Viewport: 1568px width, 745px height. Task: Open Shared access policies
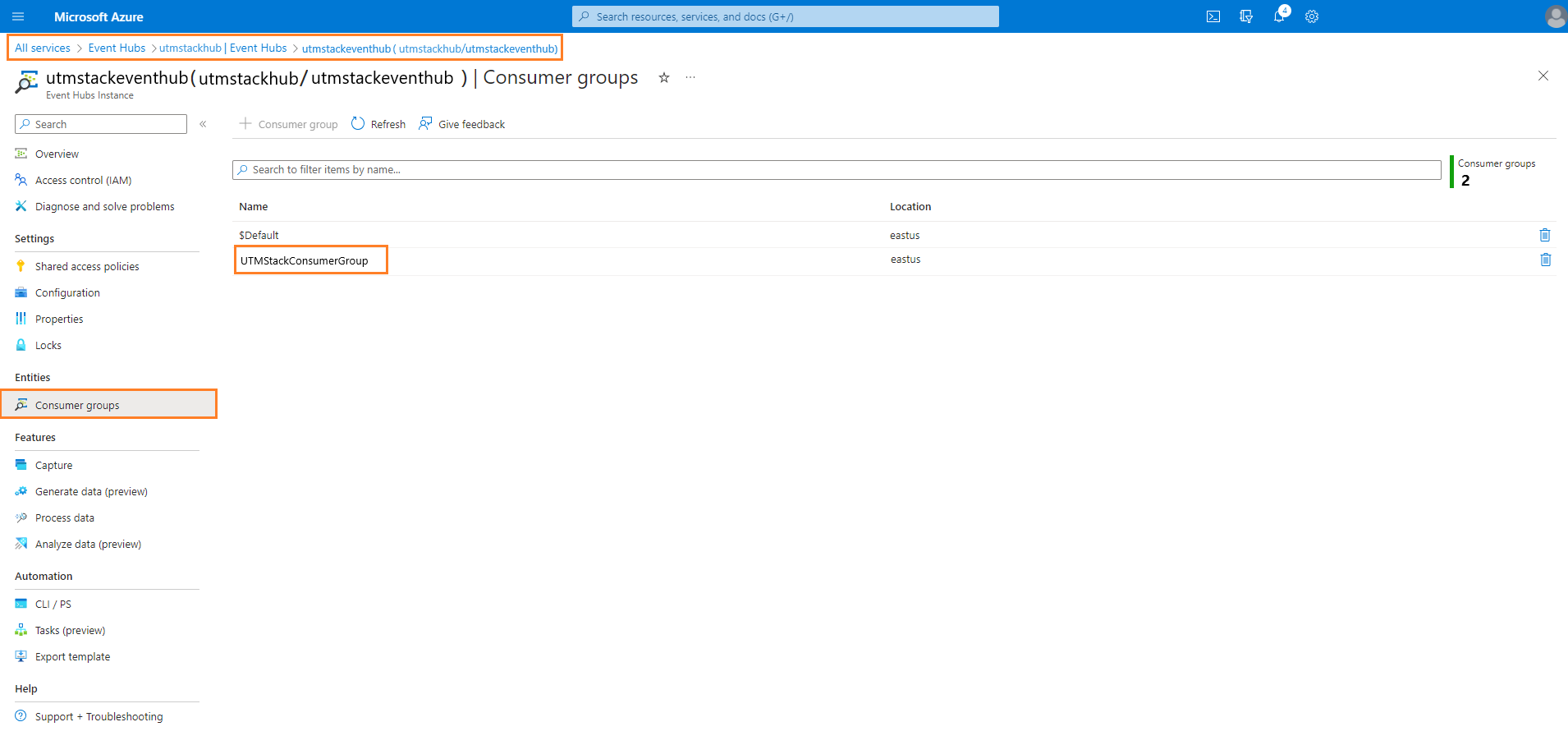(x=87, y=266)
